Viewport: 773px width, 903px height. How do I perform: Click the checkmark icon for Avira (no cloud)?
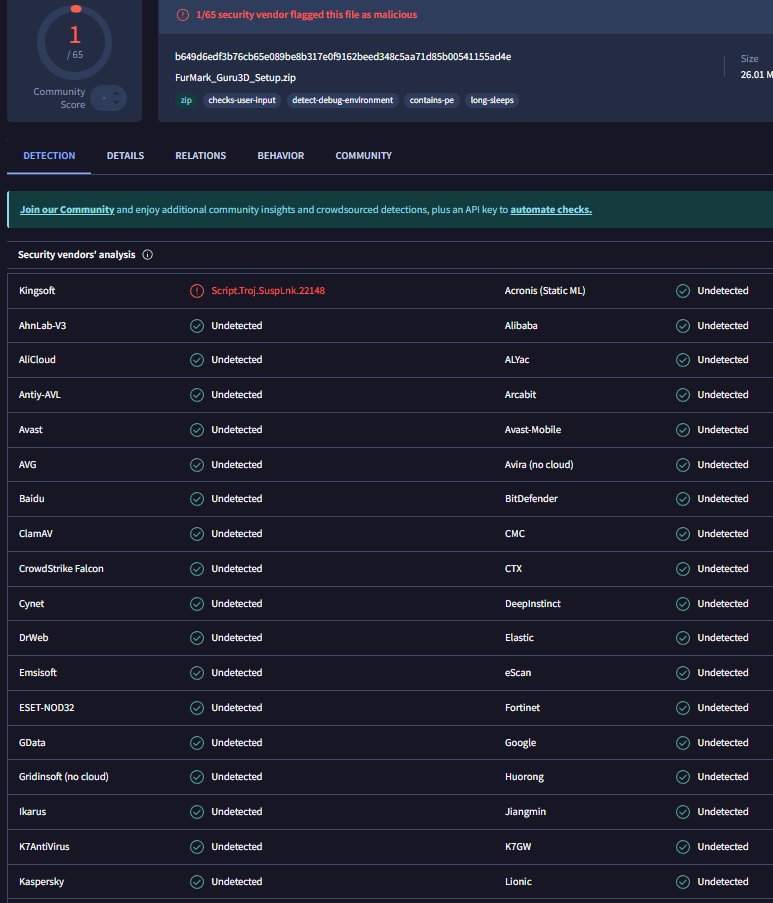[683, 465]
